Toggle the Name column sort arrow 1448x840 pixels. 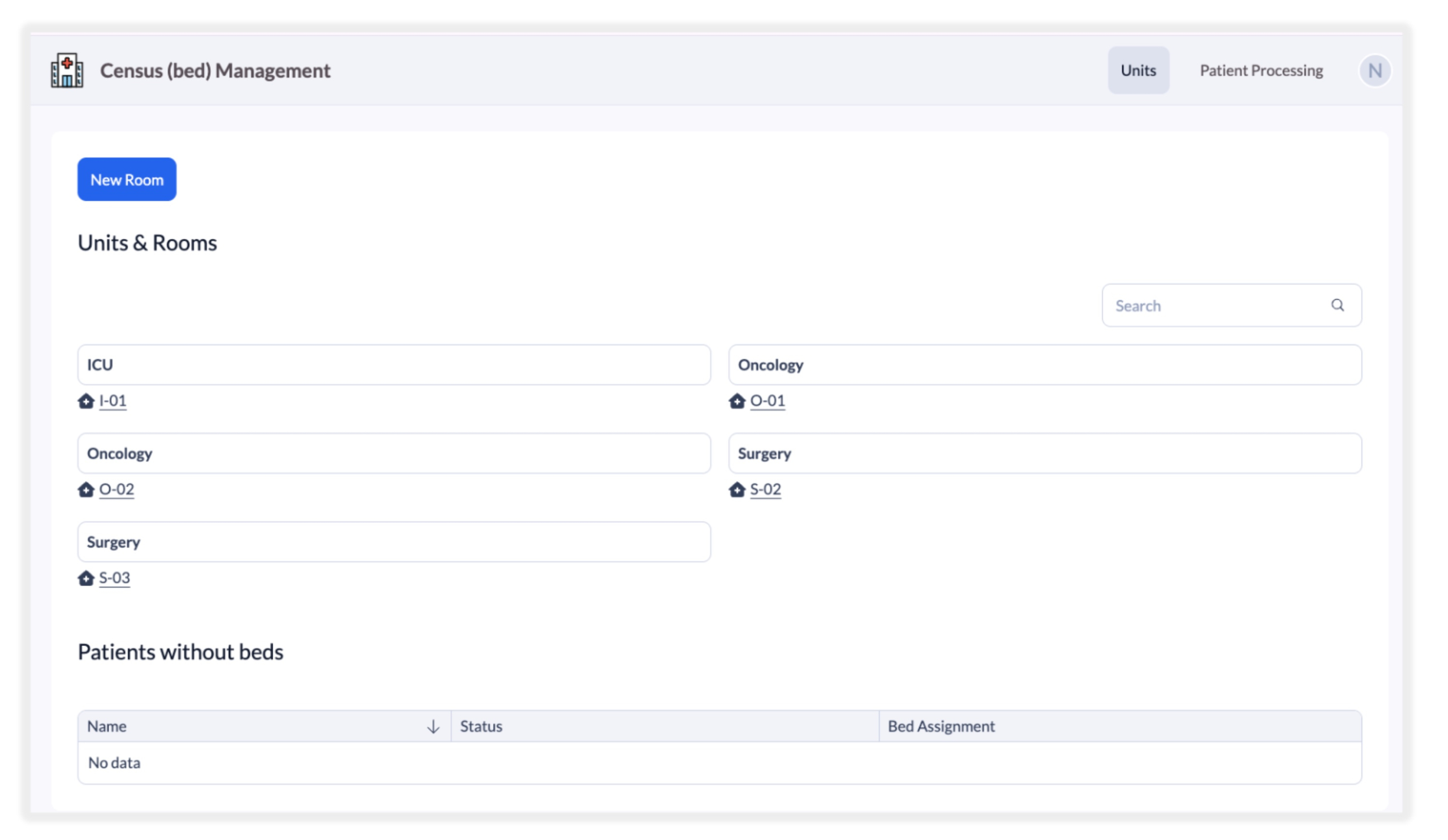pos(433,726)
